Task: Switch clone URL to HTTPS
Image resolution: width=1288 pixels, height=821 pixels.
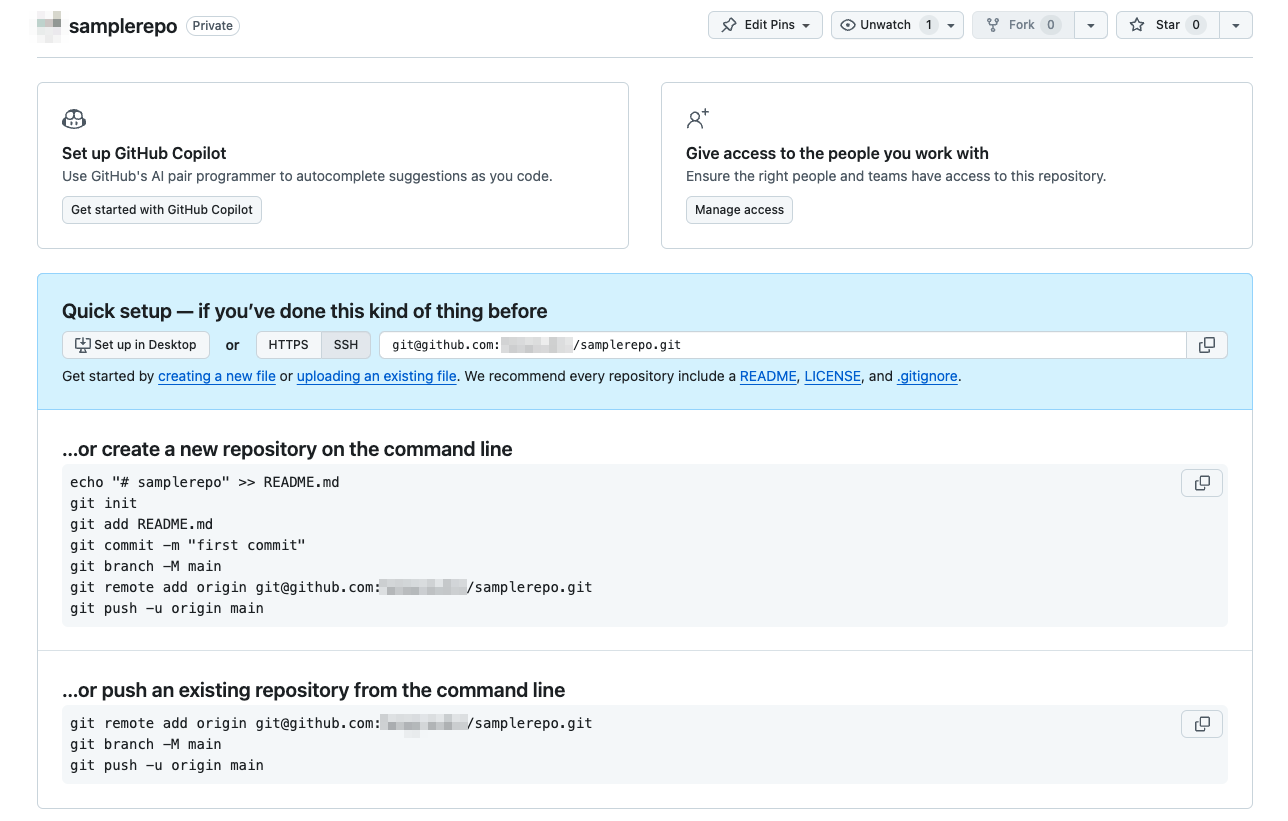Action: pyautogui.click(x=289, y=345)
